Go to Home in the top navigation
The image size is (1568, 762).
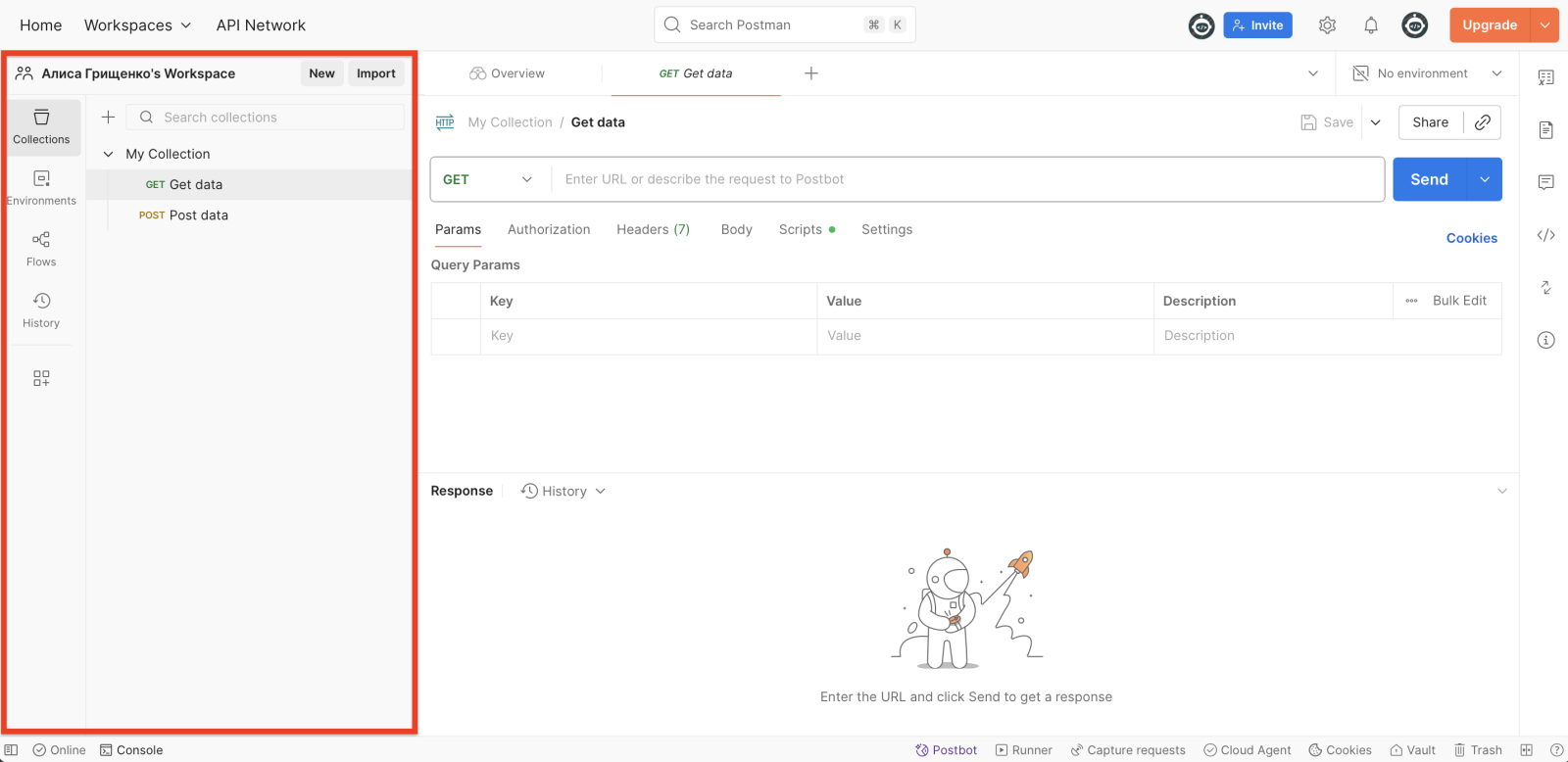pyautogui.click(x=41, y=25)
